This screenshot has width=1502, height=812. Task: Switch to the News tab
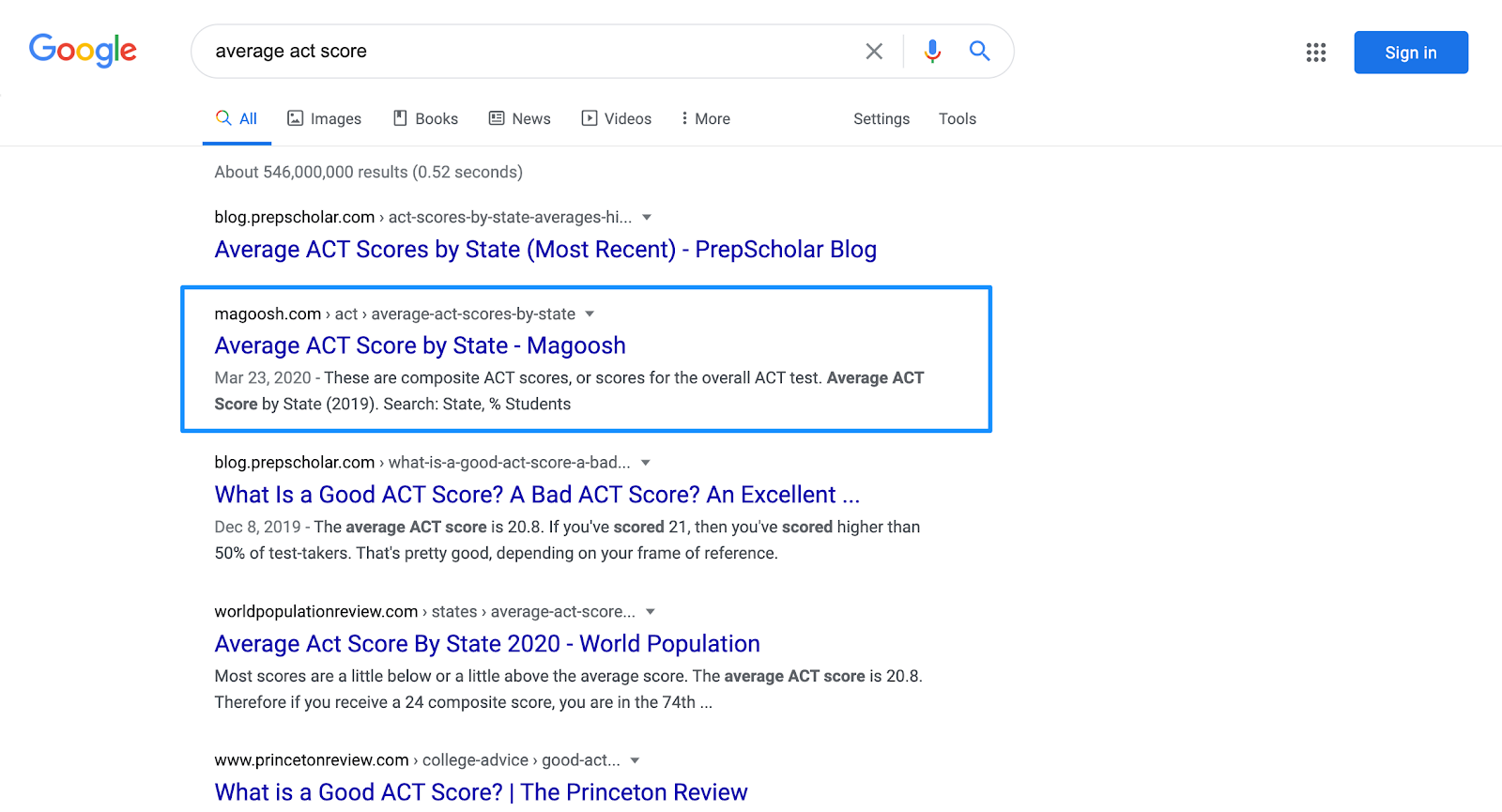coord(519,118)
